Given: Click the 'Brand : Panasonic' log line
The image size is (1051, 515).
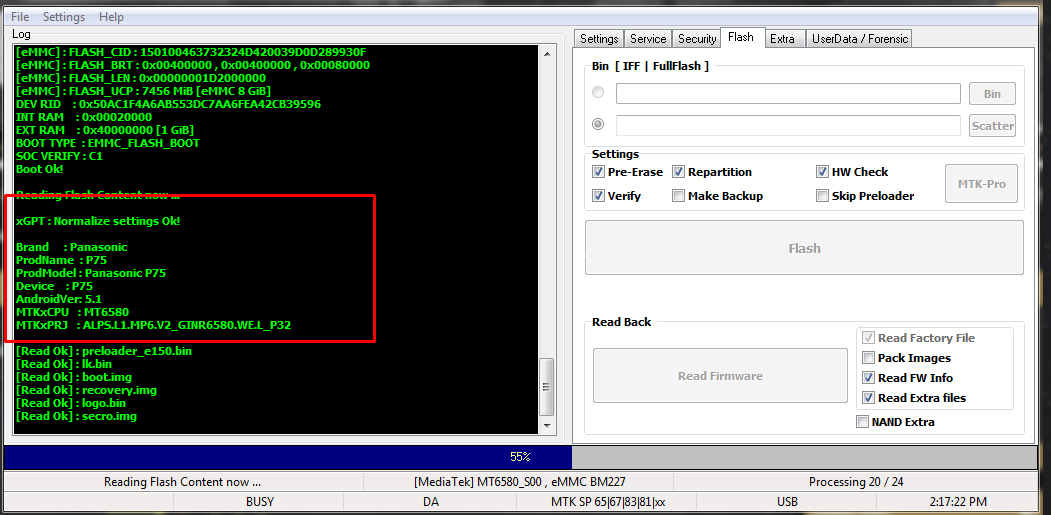Looking at the screenshot, I should (71, 247).
